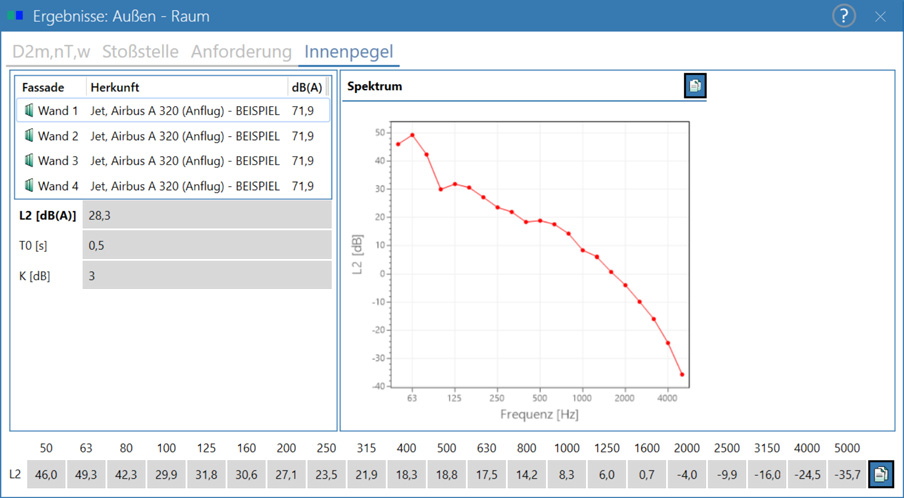This screenshot has height=498, width=904.
Task: Copy the L2 frequency values row icon
Action: [x=880, y=474]
